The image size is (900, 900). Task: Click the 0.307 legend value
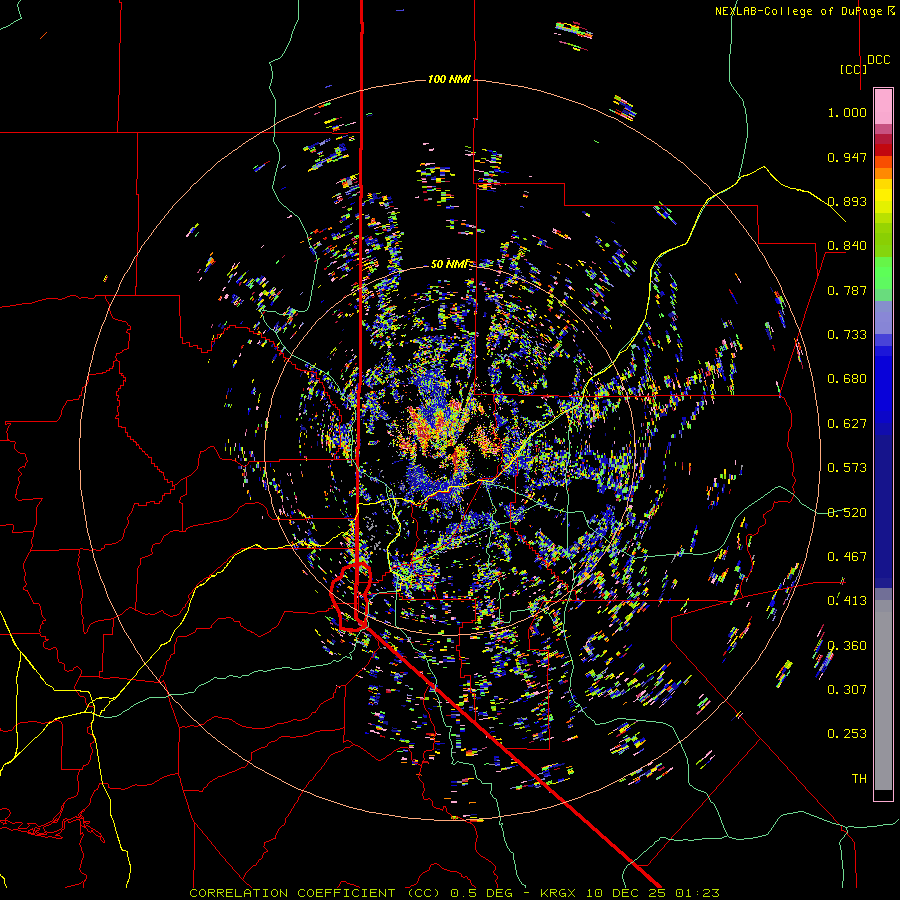[847, 690]
